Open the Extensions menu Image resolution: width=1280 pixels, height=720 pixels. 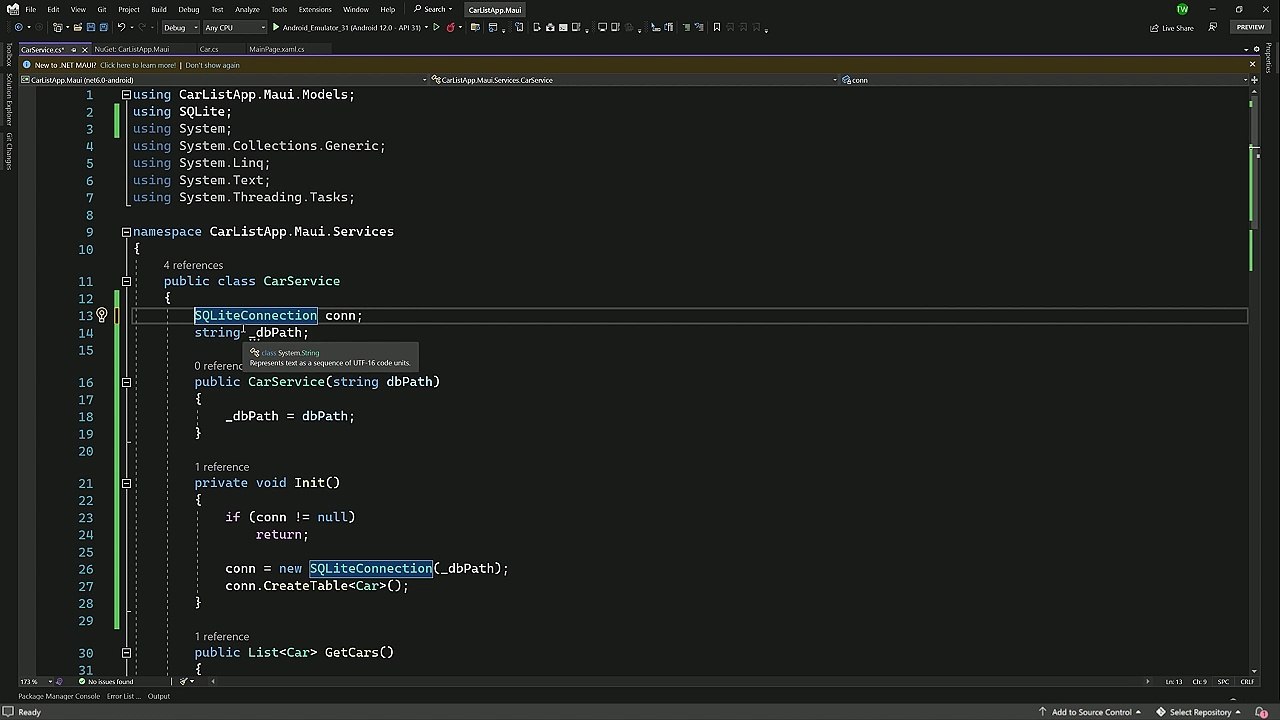tap(315, 9)
